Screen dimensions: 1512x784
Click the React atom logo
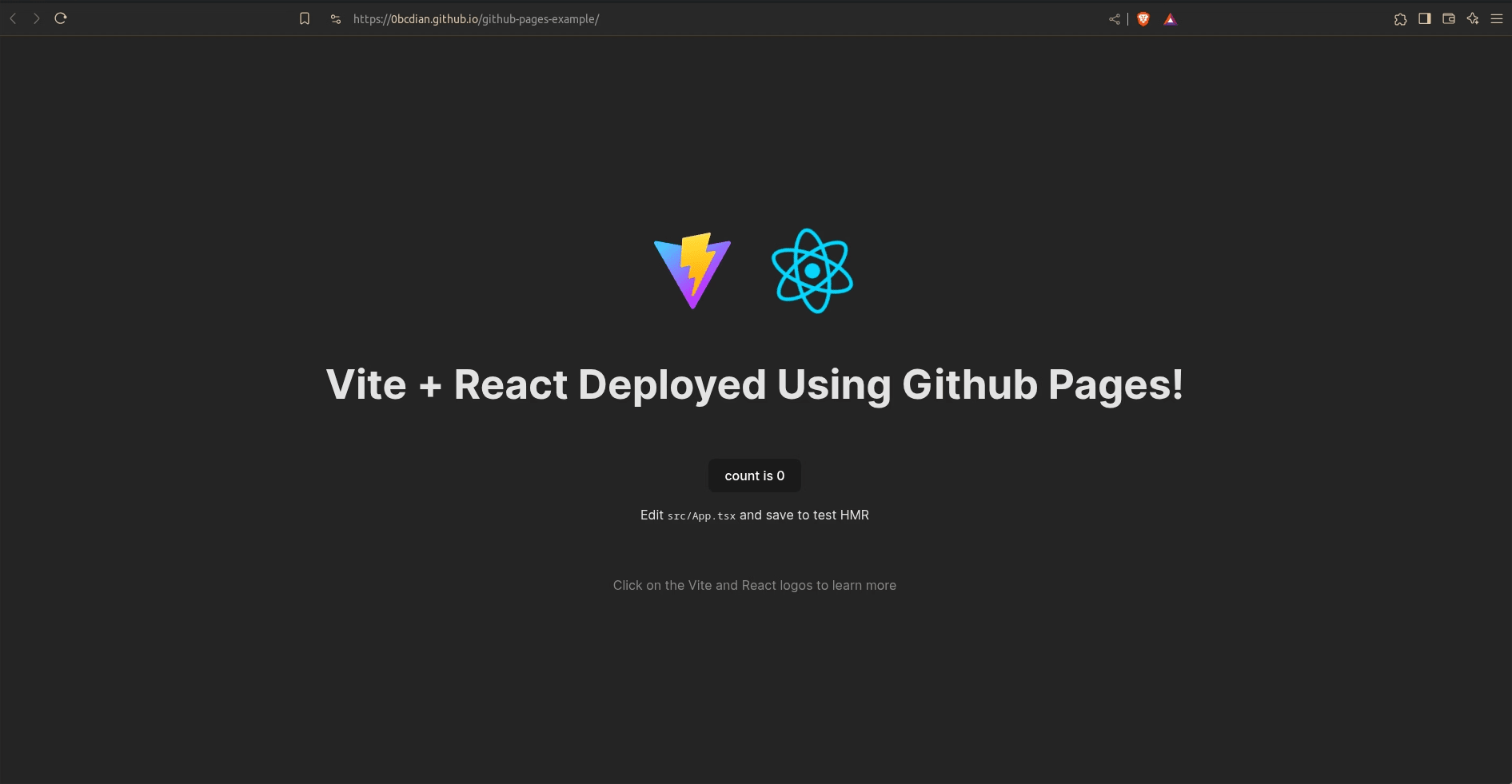click(x=812, y=271)
